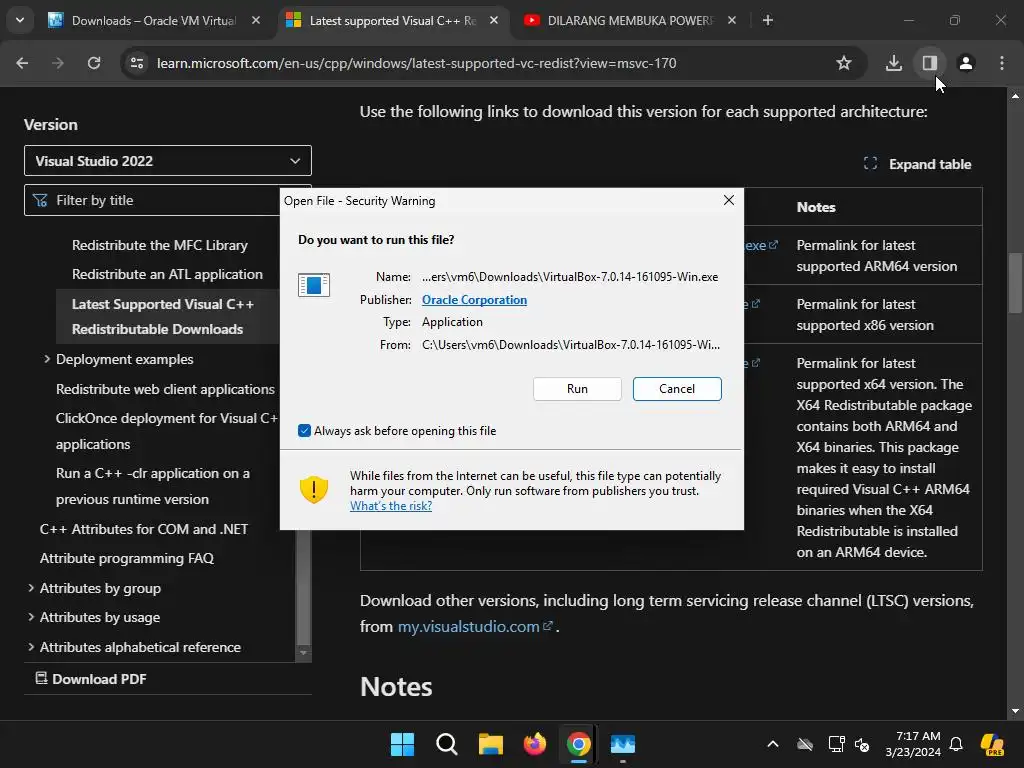Open the Chrome side panel icon

pyautogui.click(x=929, y=63)
